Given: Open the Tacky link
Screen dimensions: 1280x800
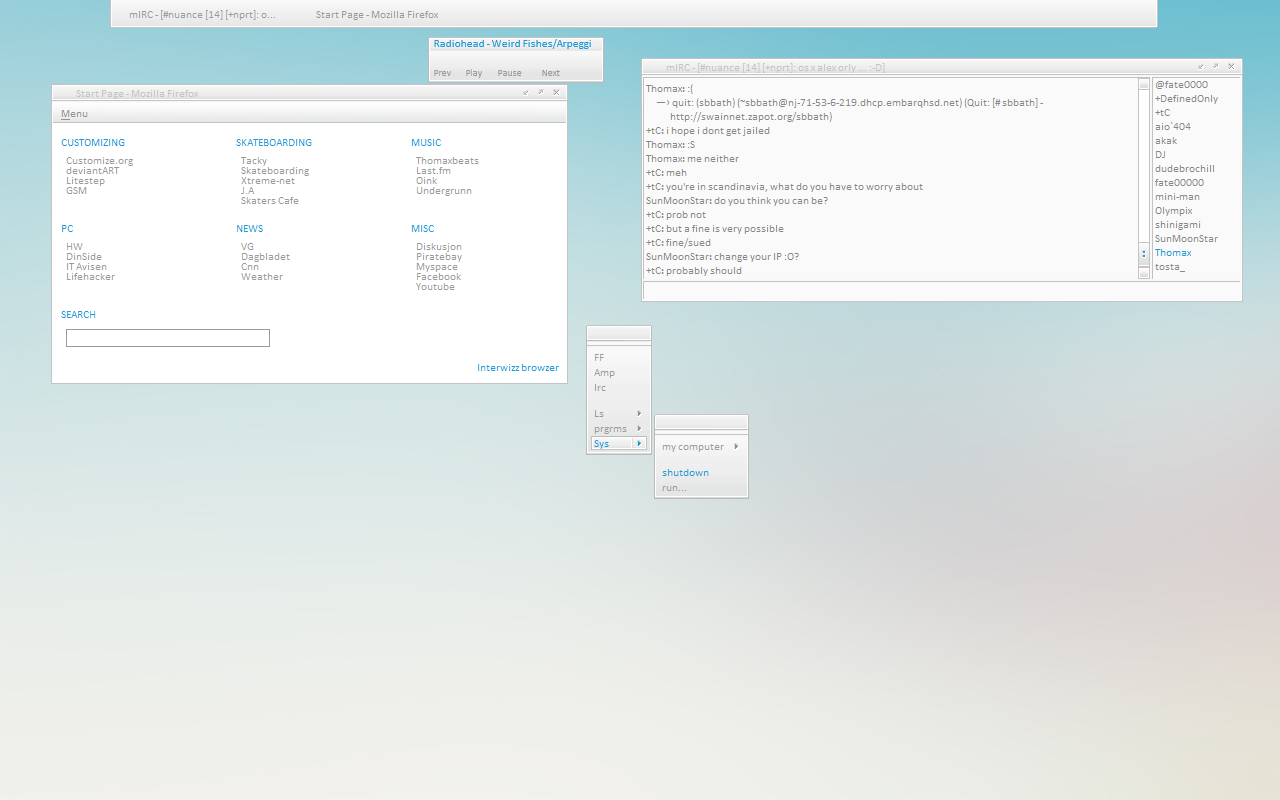Looking at the screenshot, I should (254, 161).
